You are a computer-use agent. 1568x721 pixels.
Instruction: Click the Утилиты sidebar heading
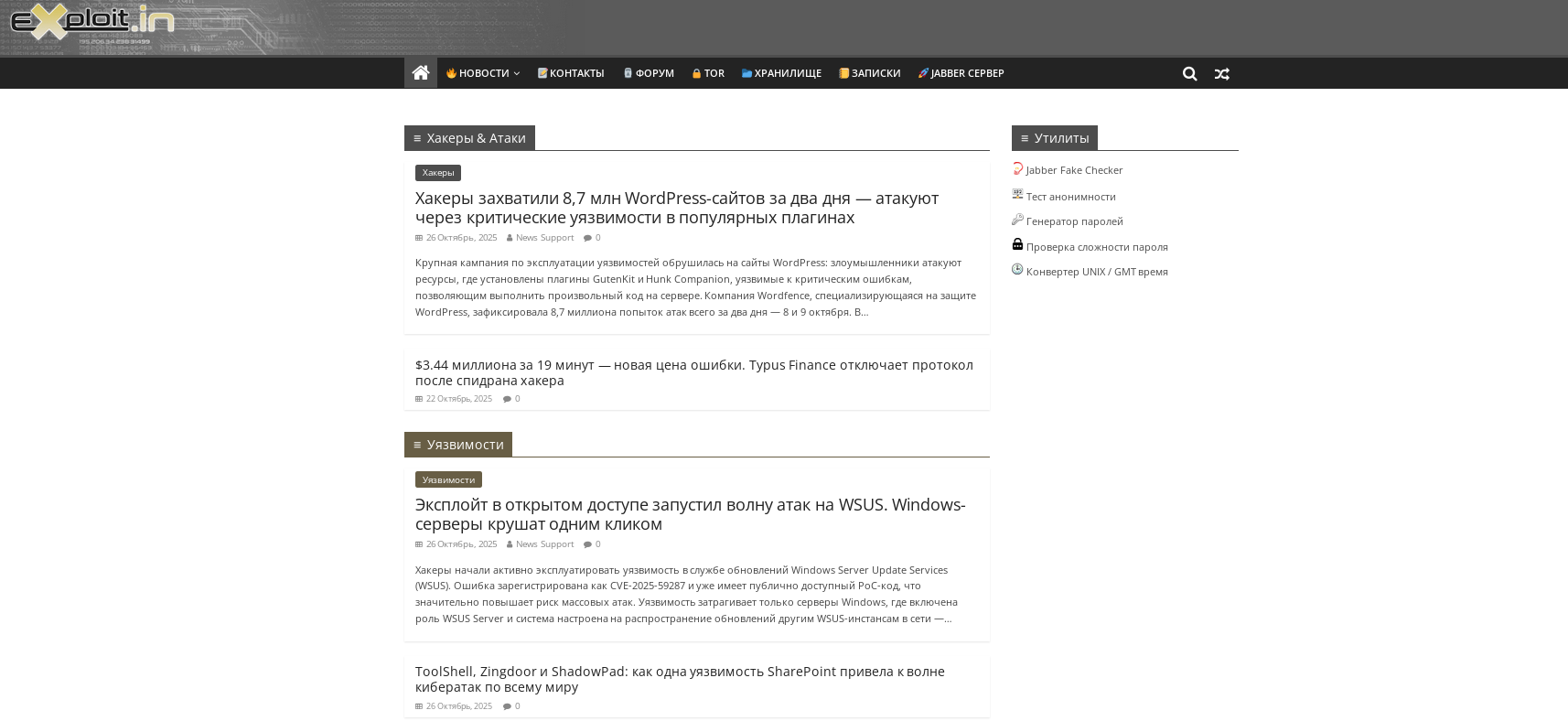point(1055,138)
